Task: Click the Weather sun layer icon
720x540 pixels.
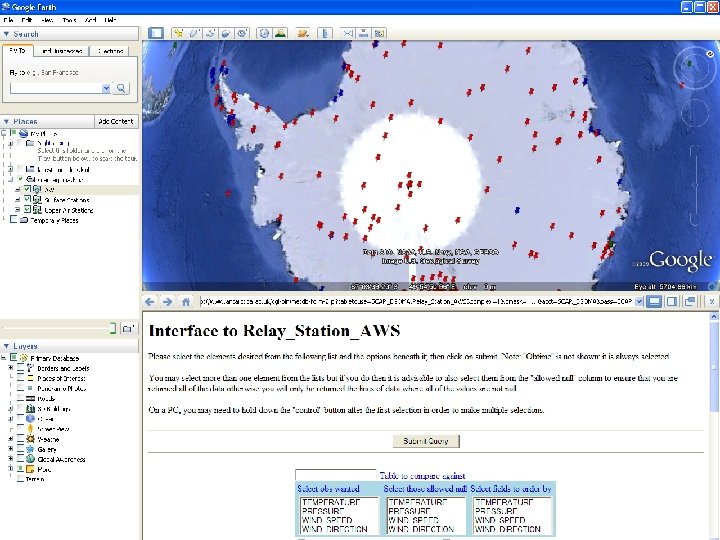Action: click(x=30, y=439)
